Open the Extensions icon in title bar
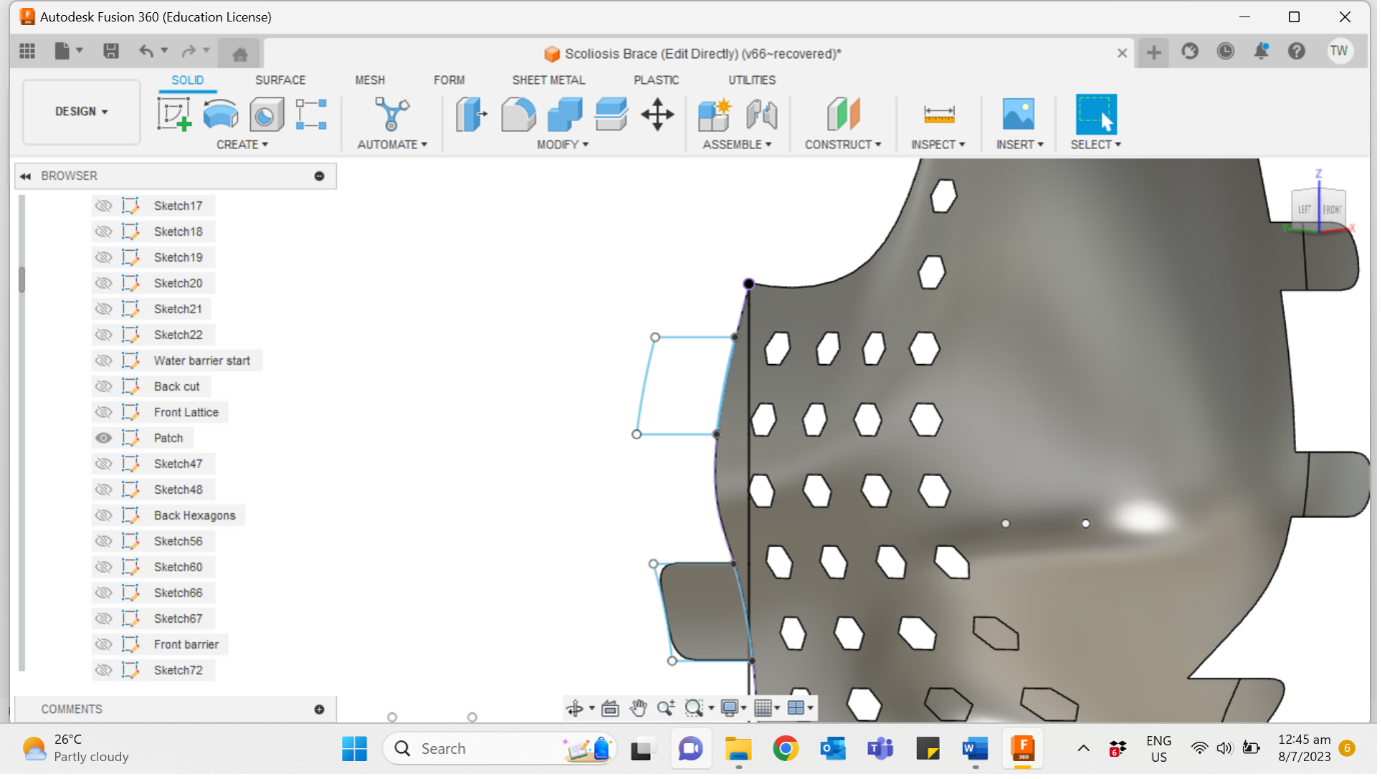Viewport: 1381px width, 779px height. (1190, 51)
